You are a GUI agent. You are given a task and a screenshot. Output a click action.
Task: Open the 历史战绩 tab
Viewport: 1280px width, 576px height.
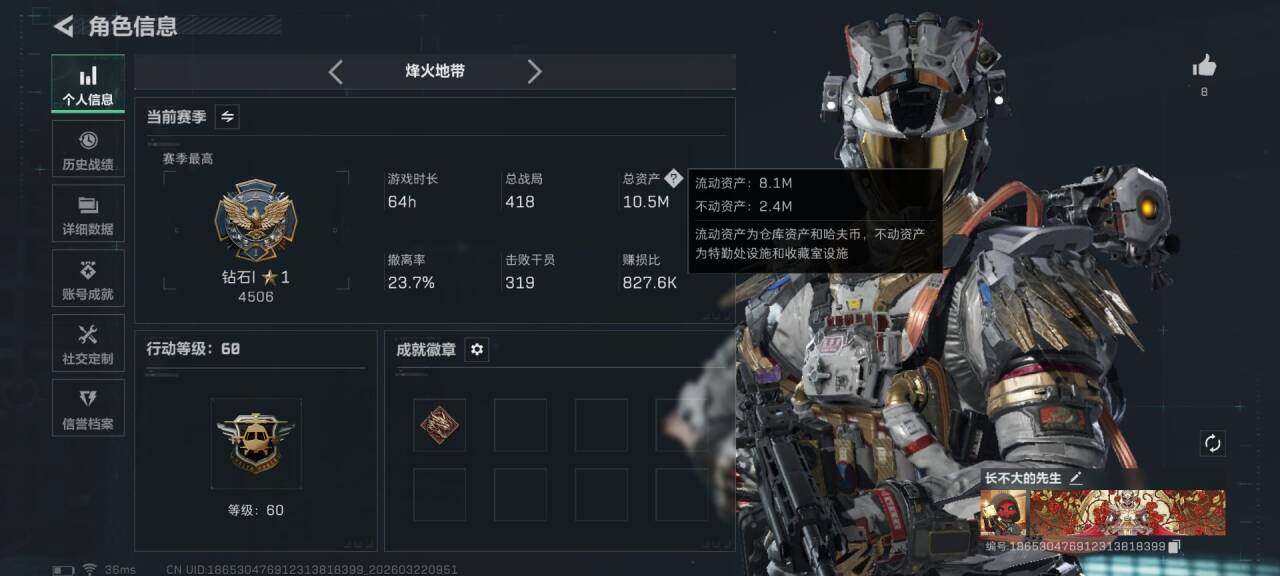click(x=88, y=149)
